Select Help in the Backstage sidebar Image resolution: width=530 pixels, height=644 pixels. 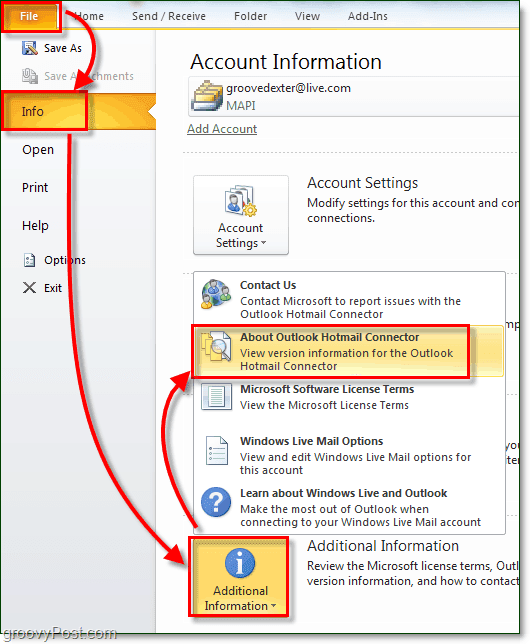[x=35, y=225]
